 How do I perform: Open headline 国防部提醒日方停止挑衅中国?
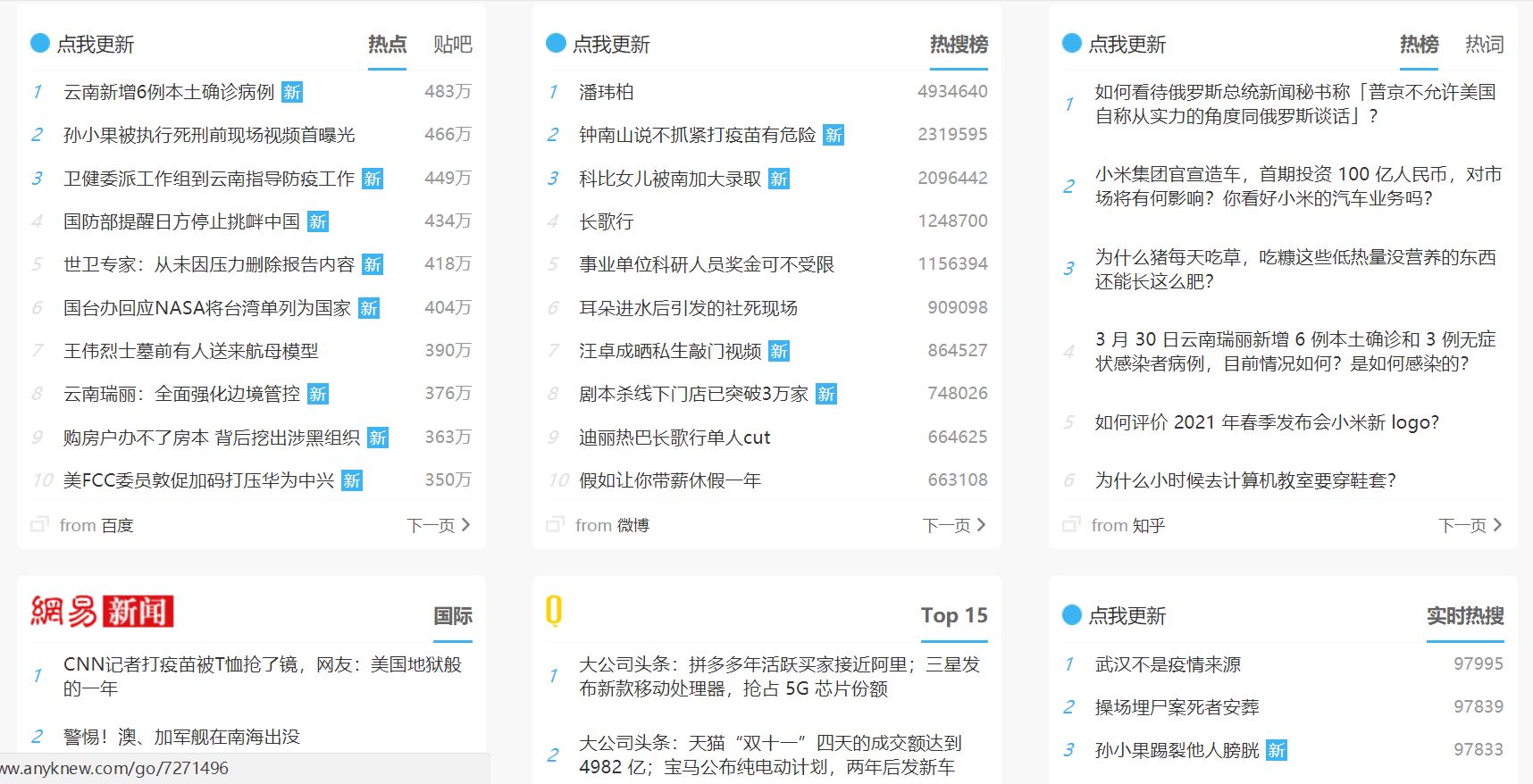[182, 221]
